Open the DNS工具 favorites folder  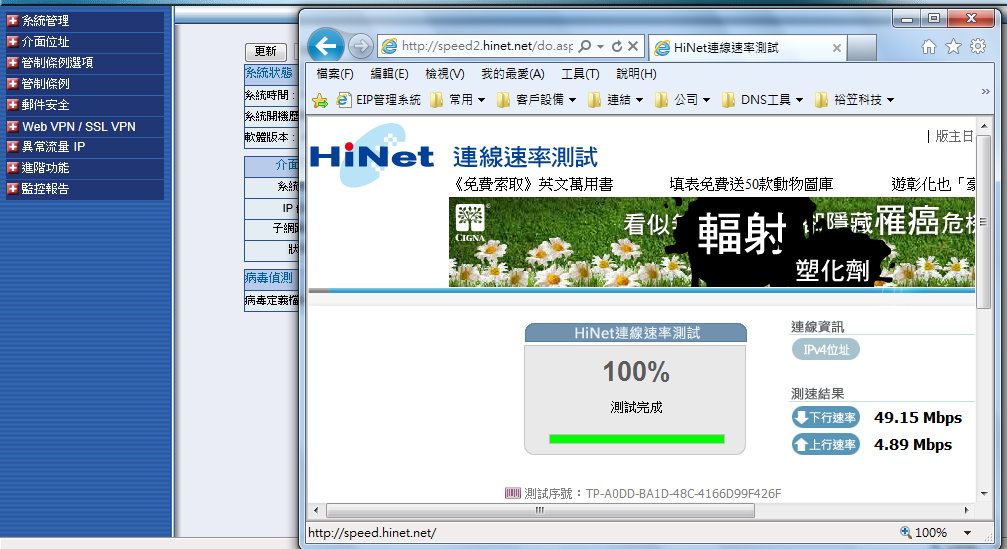pos(763,100)
